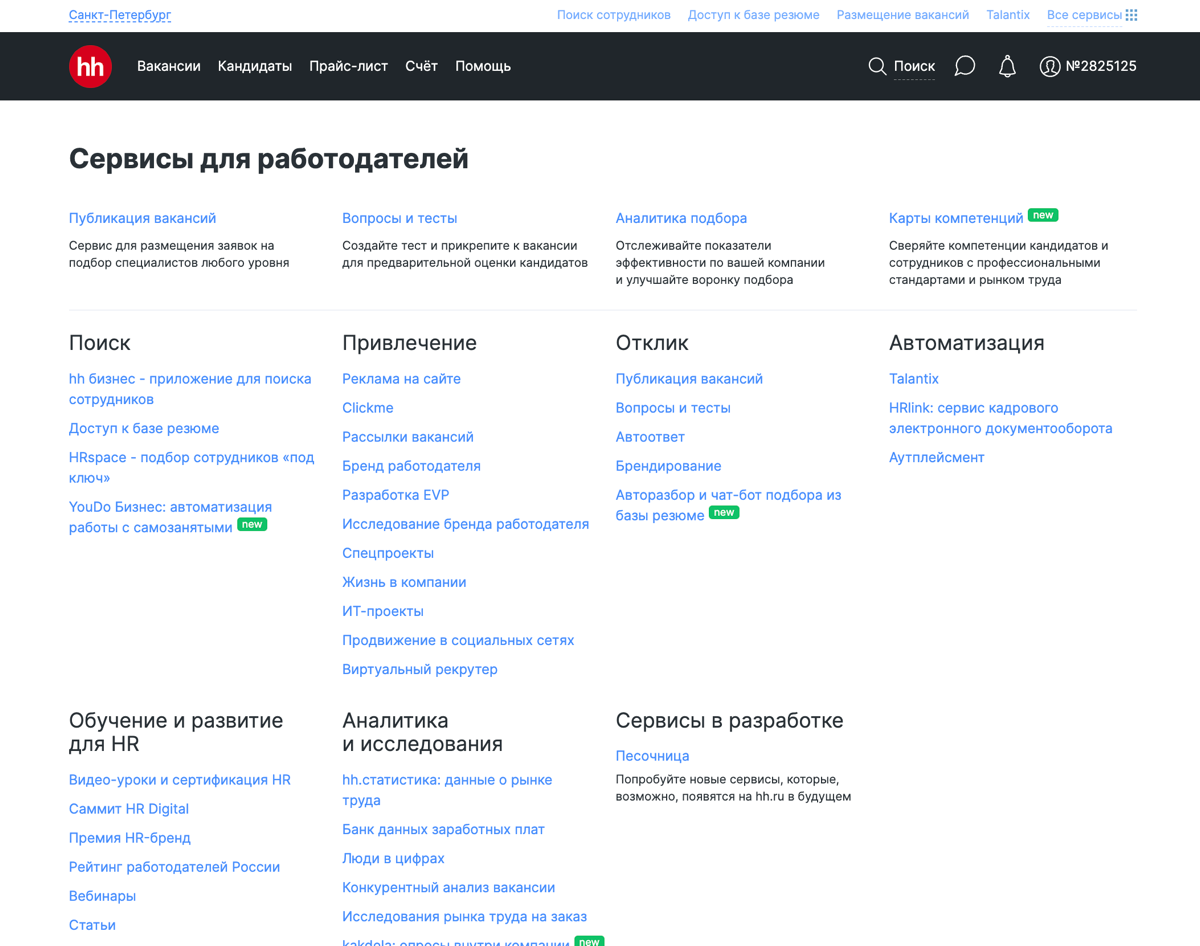Screen dimensions: 1200x946
Task: Open Премия HR-бренд
Action: pyautogui.click(x=130, y=838)
